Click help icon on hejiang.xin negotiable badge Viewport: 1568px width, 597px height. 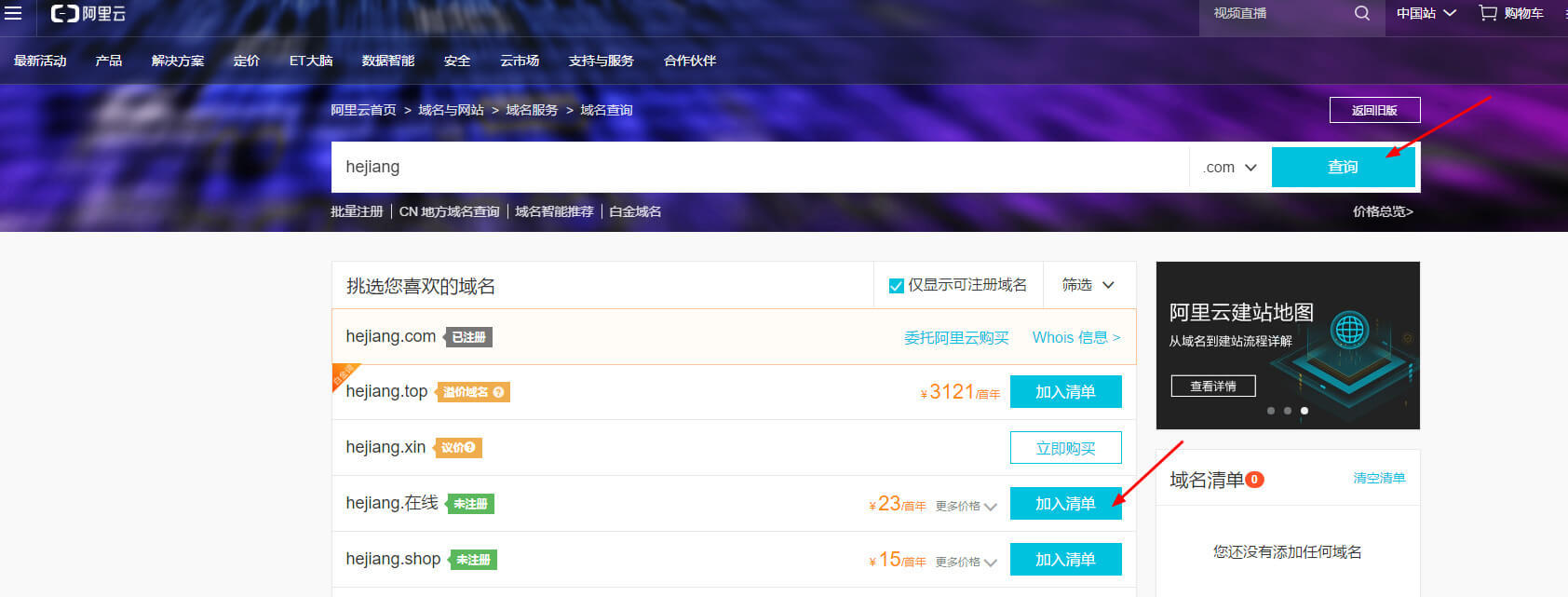[470, 448]
